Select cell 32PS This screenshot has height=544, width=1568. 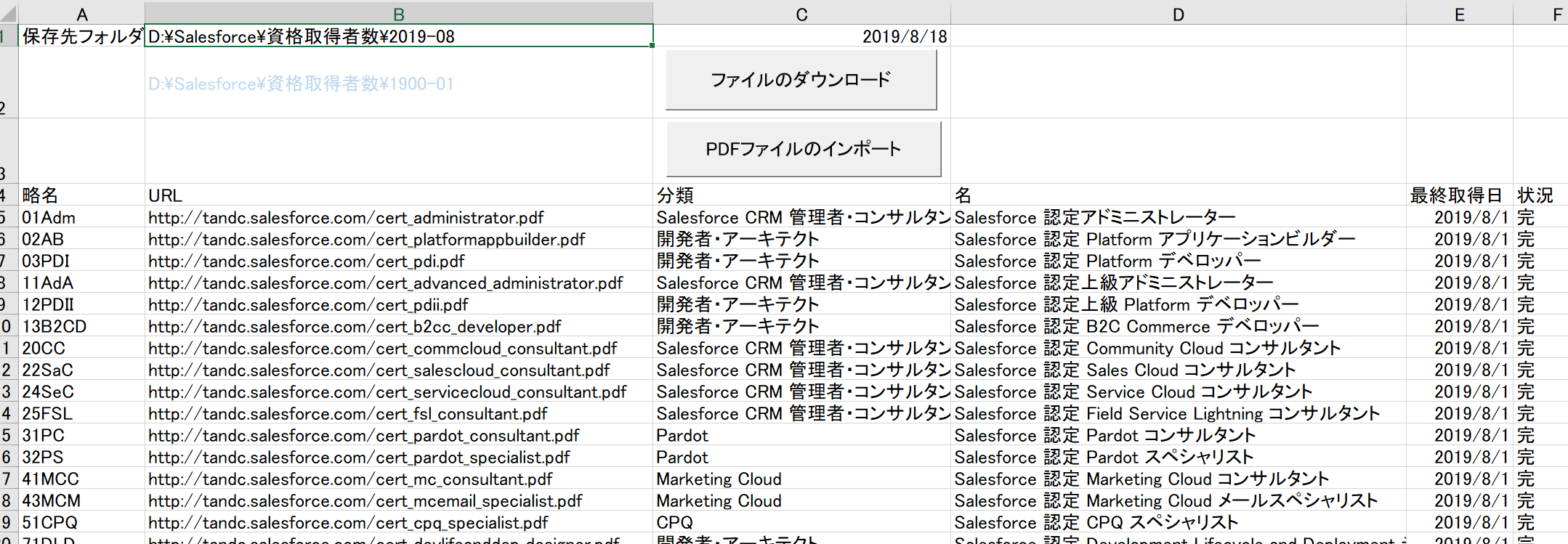pos(81,456)
